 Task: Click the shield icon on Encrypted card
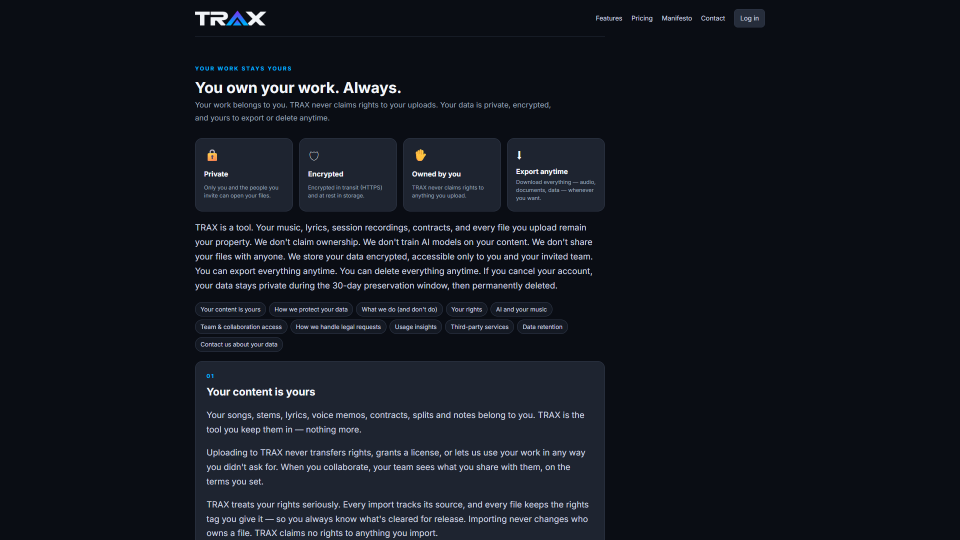[x=314, y=156]
